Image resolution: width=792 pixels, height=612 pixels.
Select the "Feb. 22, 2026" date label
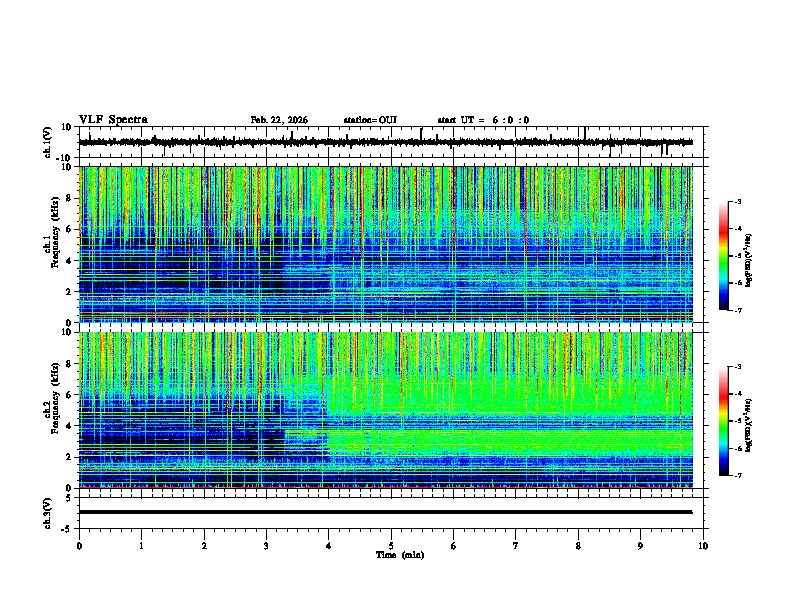pos(279,120)
